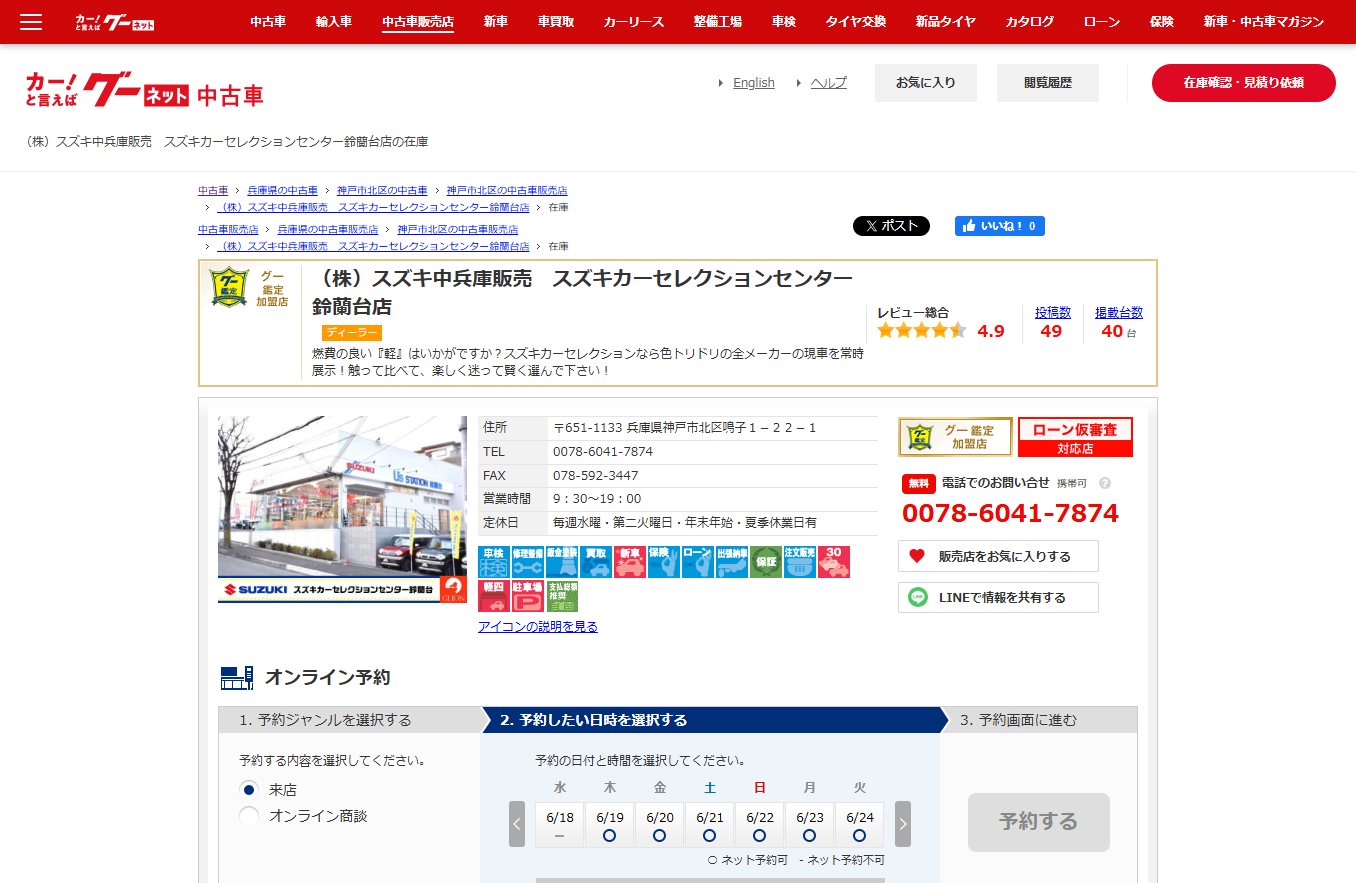The image size is (1356, 883).
Task: Click step tab 3. 予約画面に進む
Action: 1040,720
